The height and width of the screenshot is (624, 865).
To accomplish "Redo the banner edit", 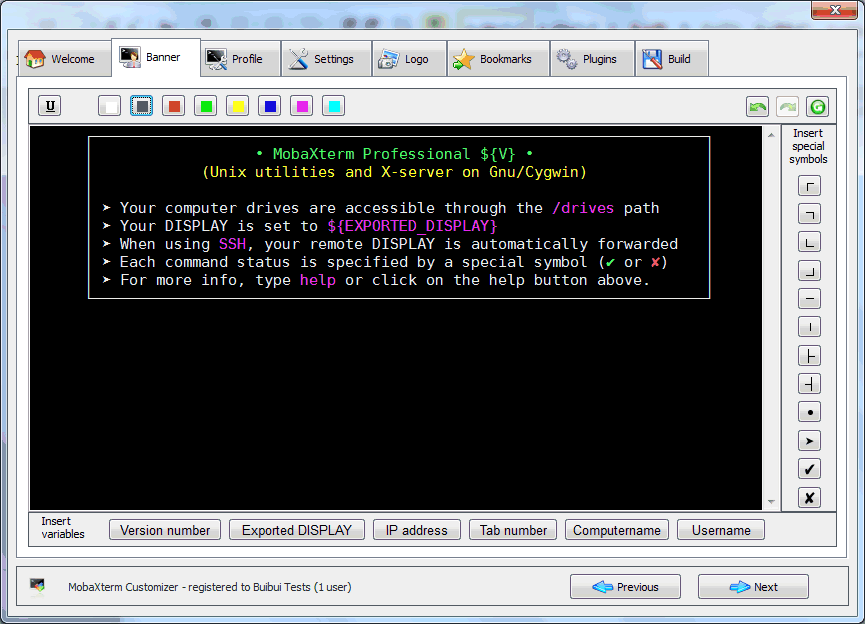I will 787,106.
